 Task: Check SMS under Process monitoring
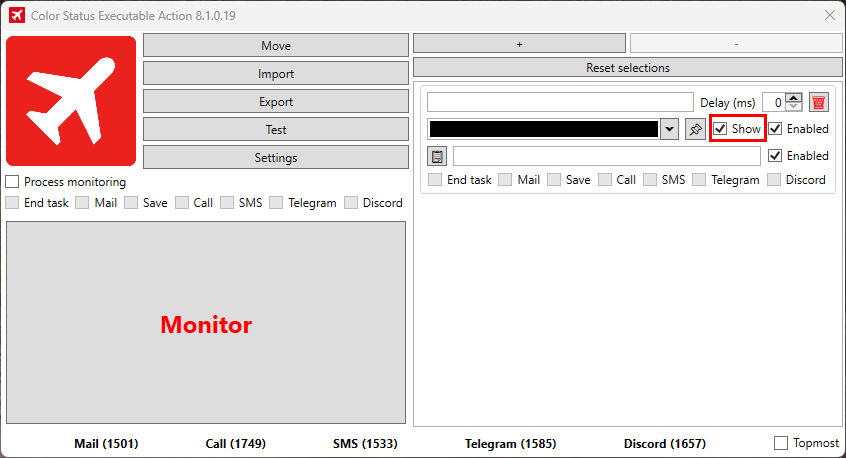[227, 203]
